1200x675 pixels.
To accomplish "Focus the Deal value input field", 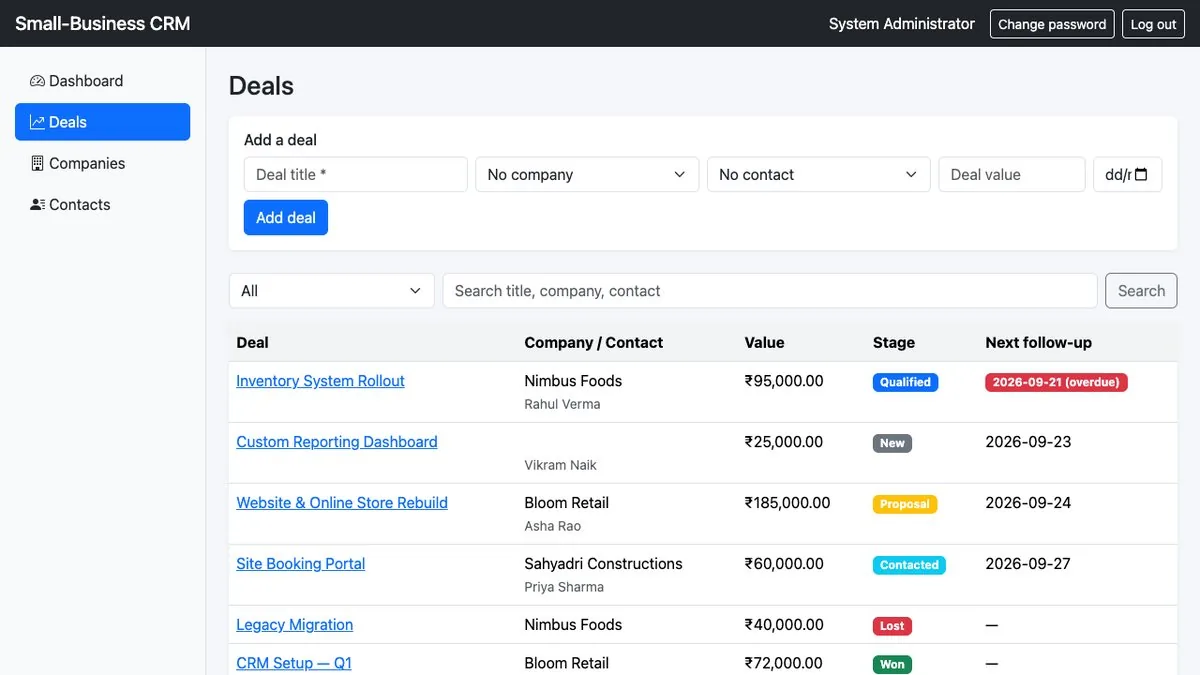I will pyautogui.click(x=1012, y=174).
